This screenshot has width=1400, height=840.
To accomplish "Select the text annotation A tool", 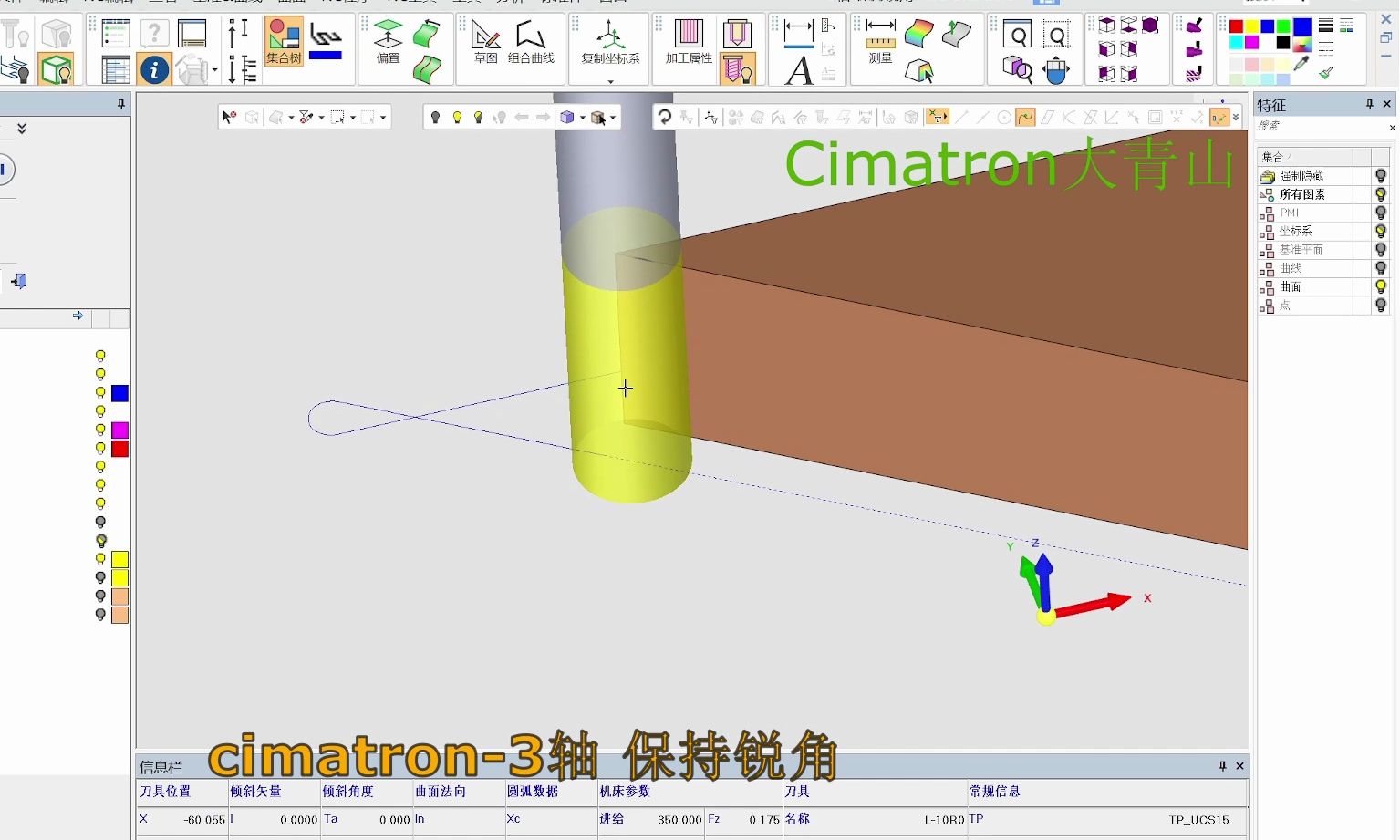I will click(799, 70).
